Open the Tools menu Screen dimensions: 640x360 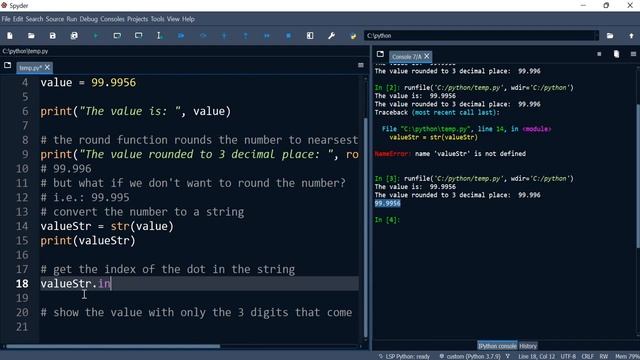click(157, 19)
